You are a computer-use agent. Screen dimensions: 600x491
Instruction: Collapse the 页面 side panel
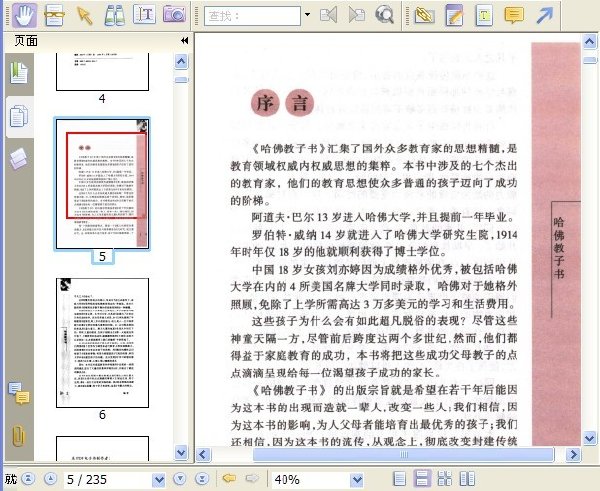(184, 41)
